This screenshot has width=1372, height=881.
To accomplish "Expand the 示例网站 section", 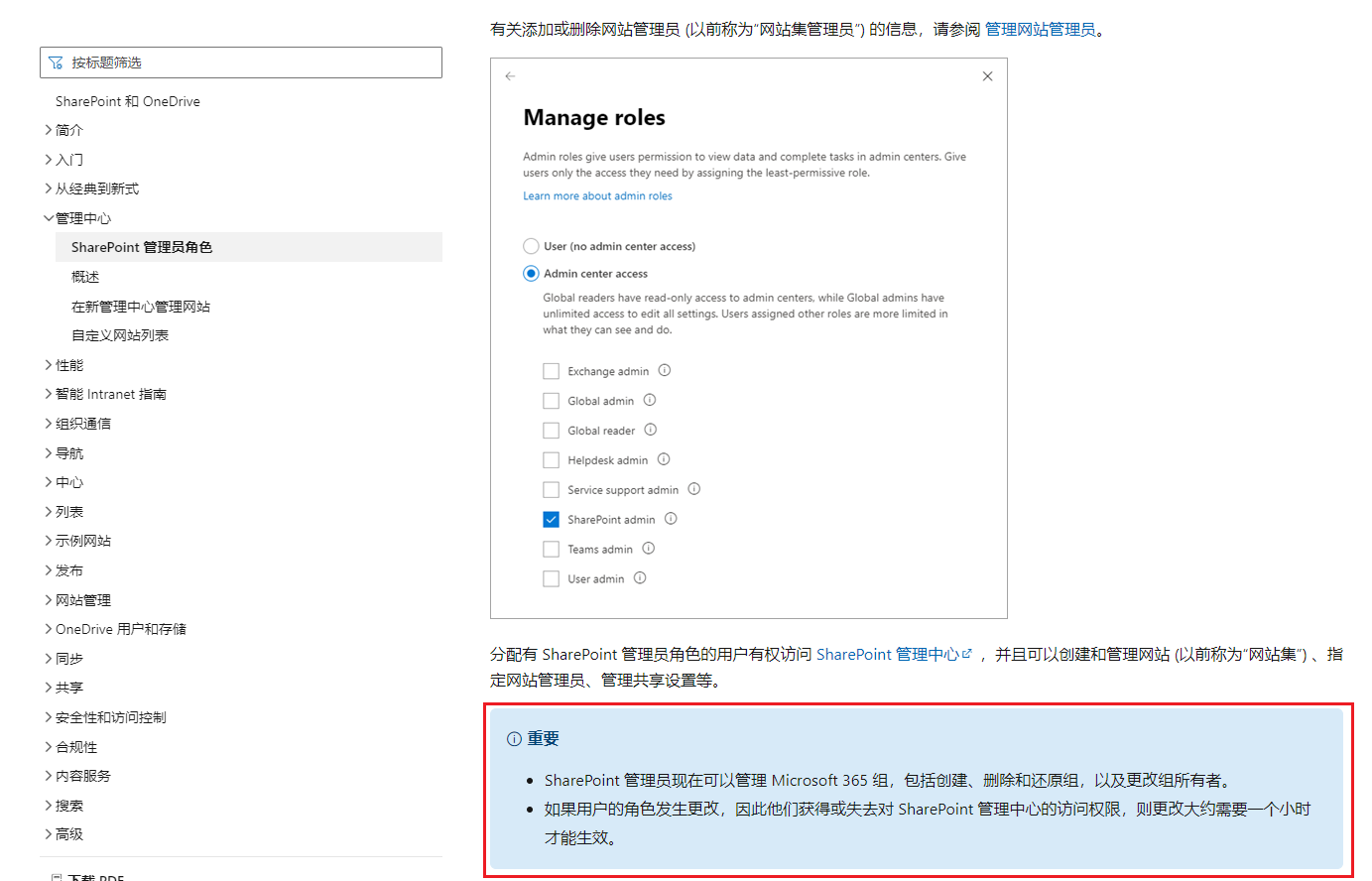I will coord(77,541).
